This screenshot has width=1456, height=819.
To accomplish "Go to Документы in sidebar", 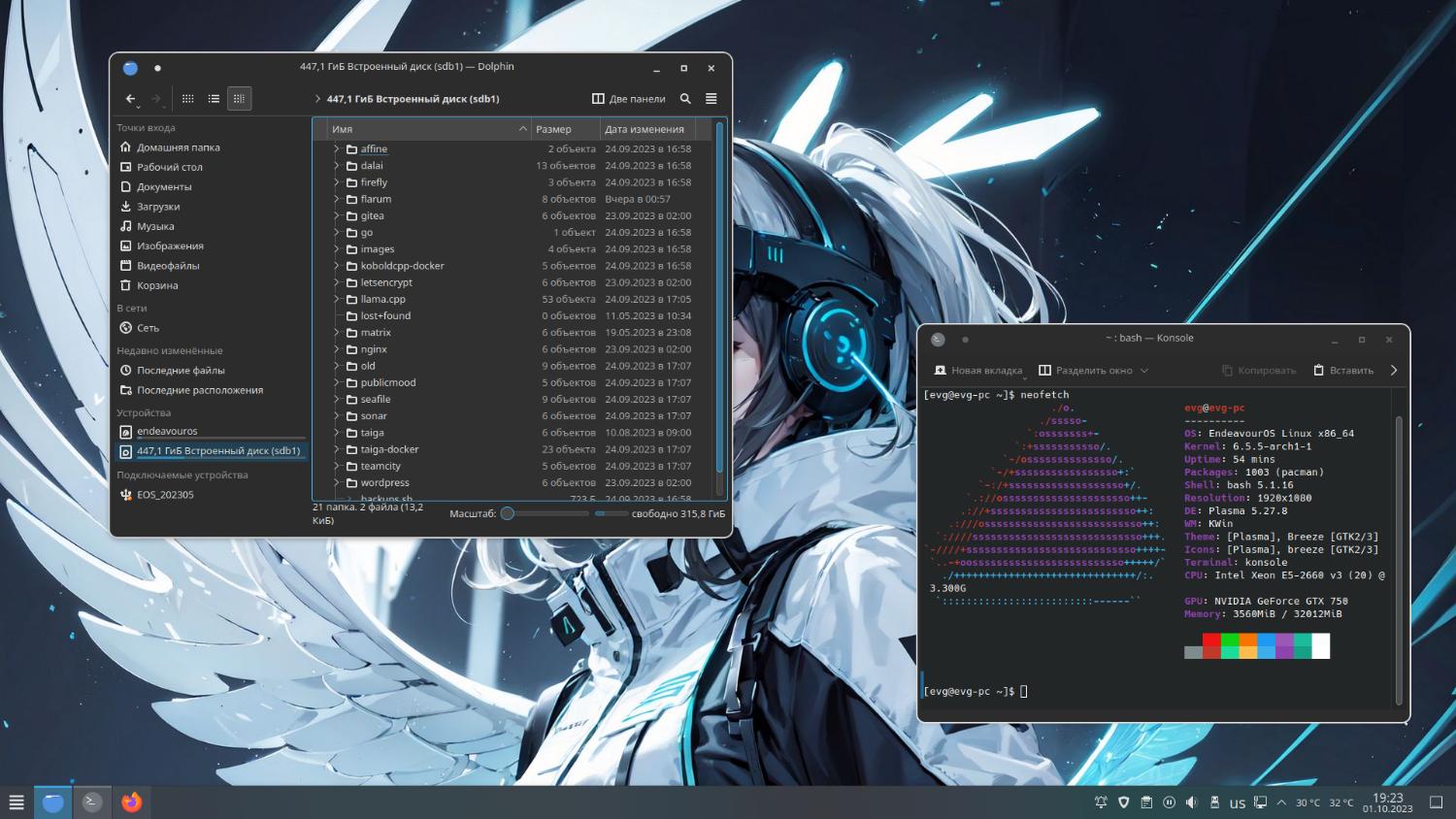I will tap(164, 186).
